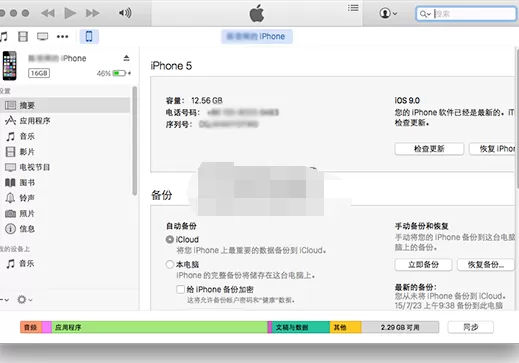This screenshot has height=363, width=519.
Task: Open 铃声 ringtones section in sidebar
Action: point(65,198)
